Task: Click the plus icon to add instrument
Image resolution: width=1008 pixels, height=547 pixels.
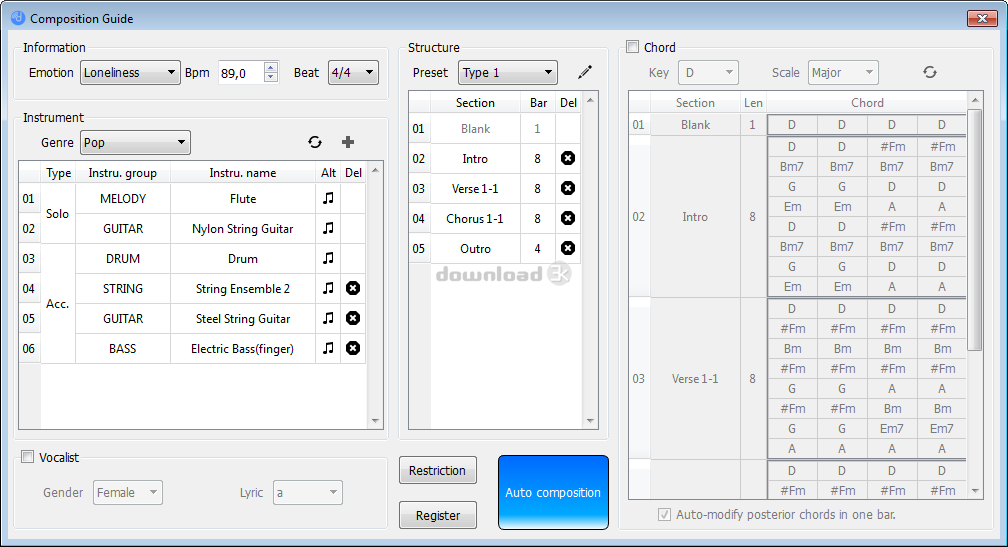Action: [348, 143]
